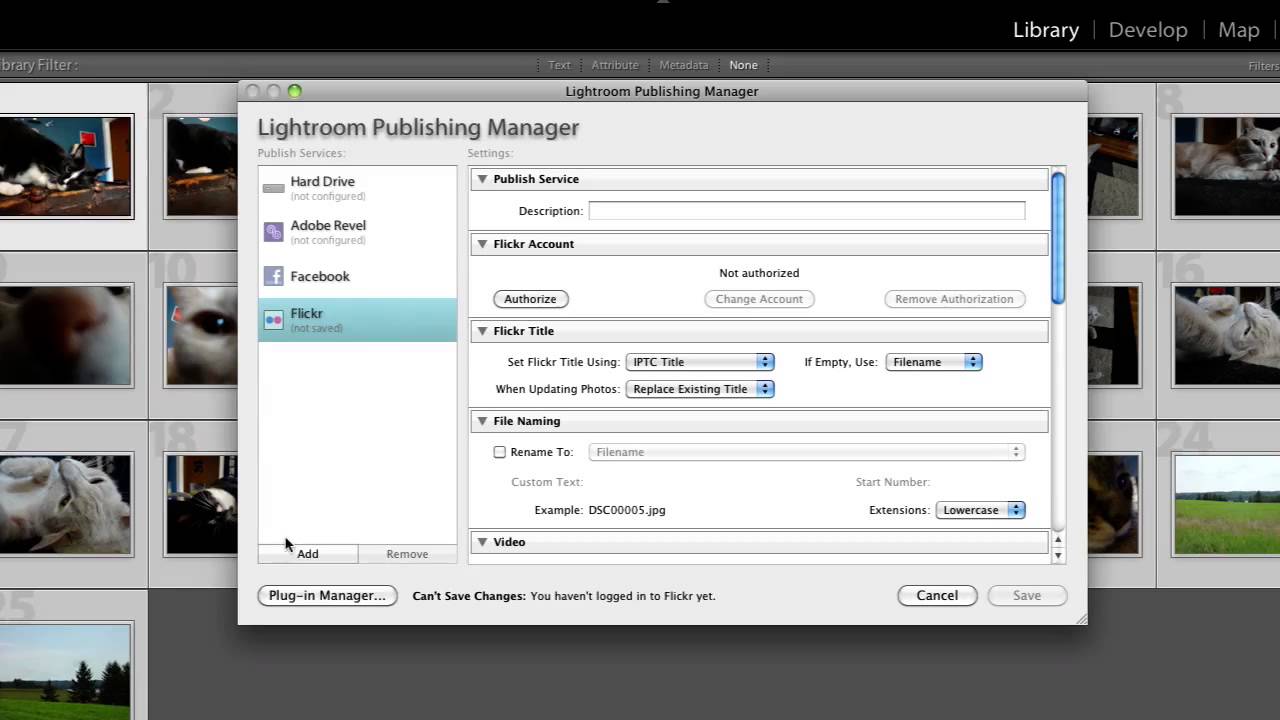Viewport: 1280px width, 720px height.
Task: Open the When Updating Photos dropdown
Action: click(x=700, y=389)
